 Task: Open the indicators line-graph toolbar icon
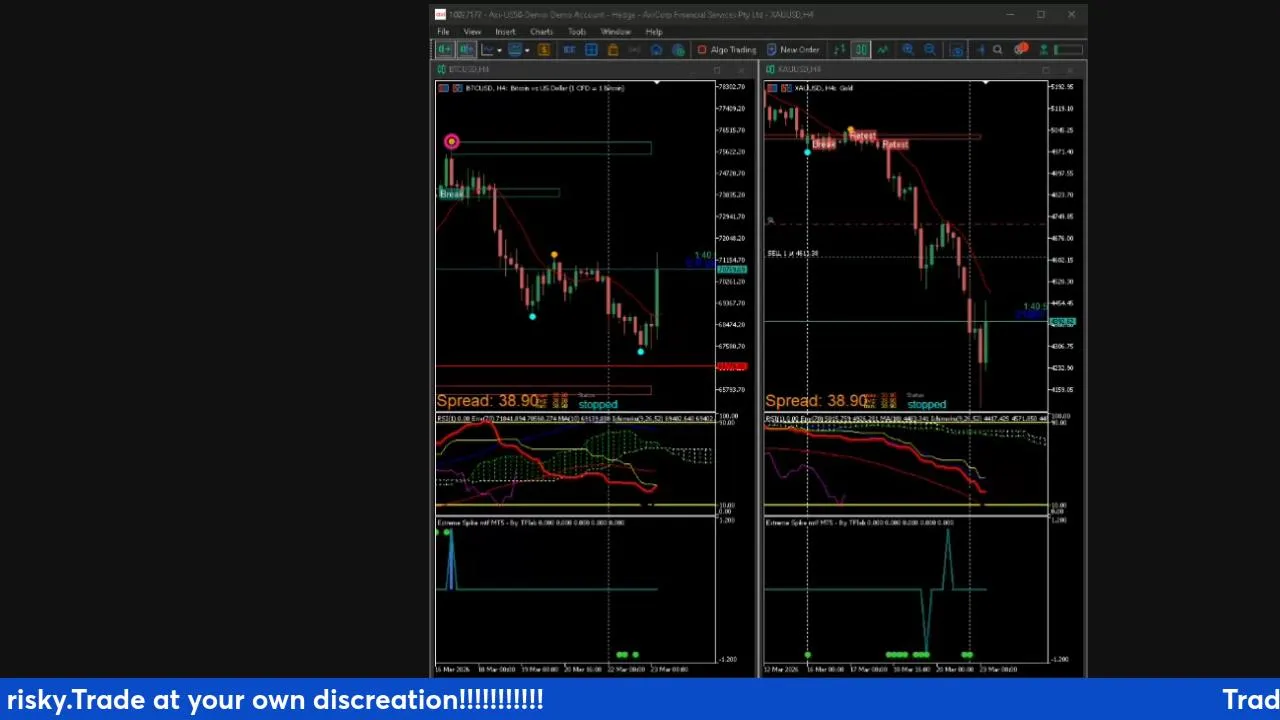click(x=488, y=49)
